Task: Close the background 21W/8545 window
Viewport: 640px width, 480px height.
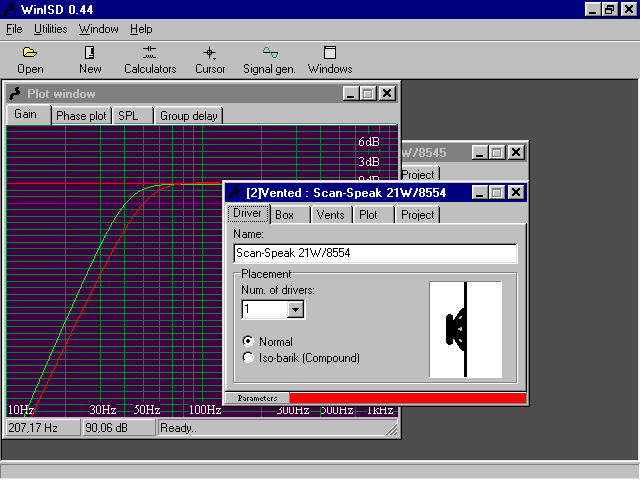Action: [x=516, y=152]
